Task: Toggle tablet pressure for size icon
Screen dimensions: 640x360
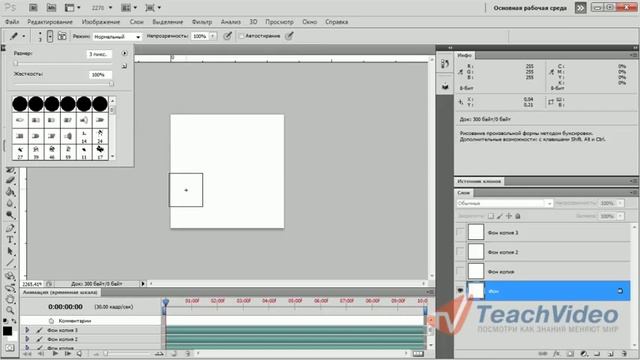Action: [289, 36]
